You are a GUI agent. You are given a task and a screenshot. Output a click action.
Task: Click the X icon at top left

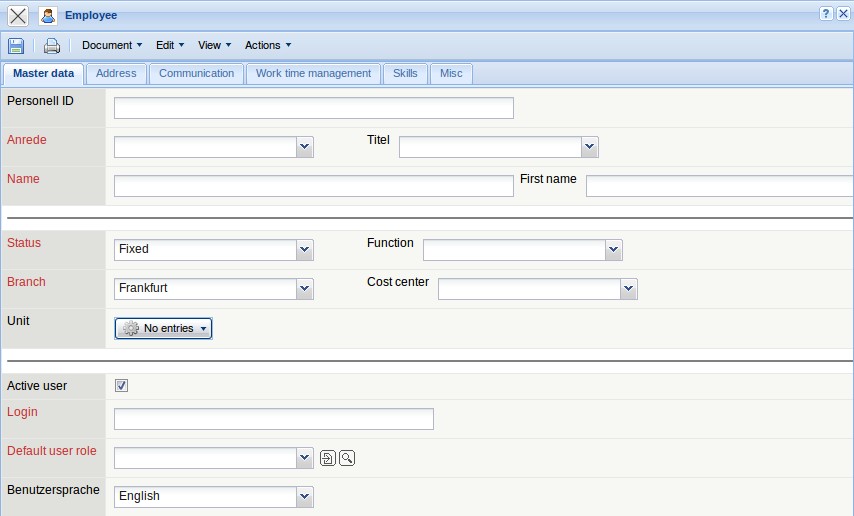[x=18, y=15]
